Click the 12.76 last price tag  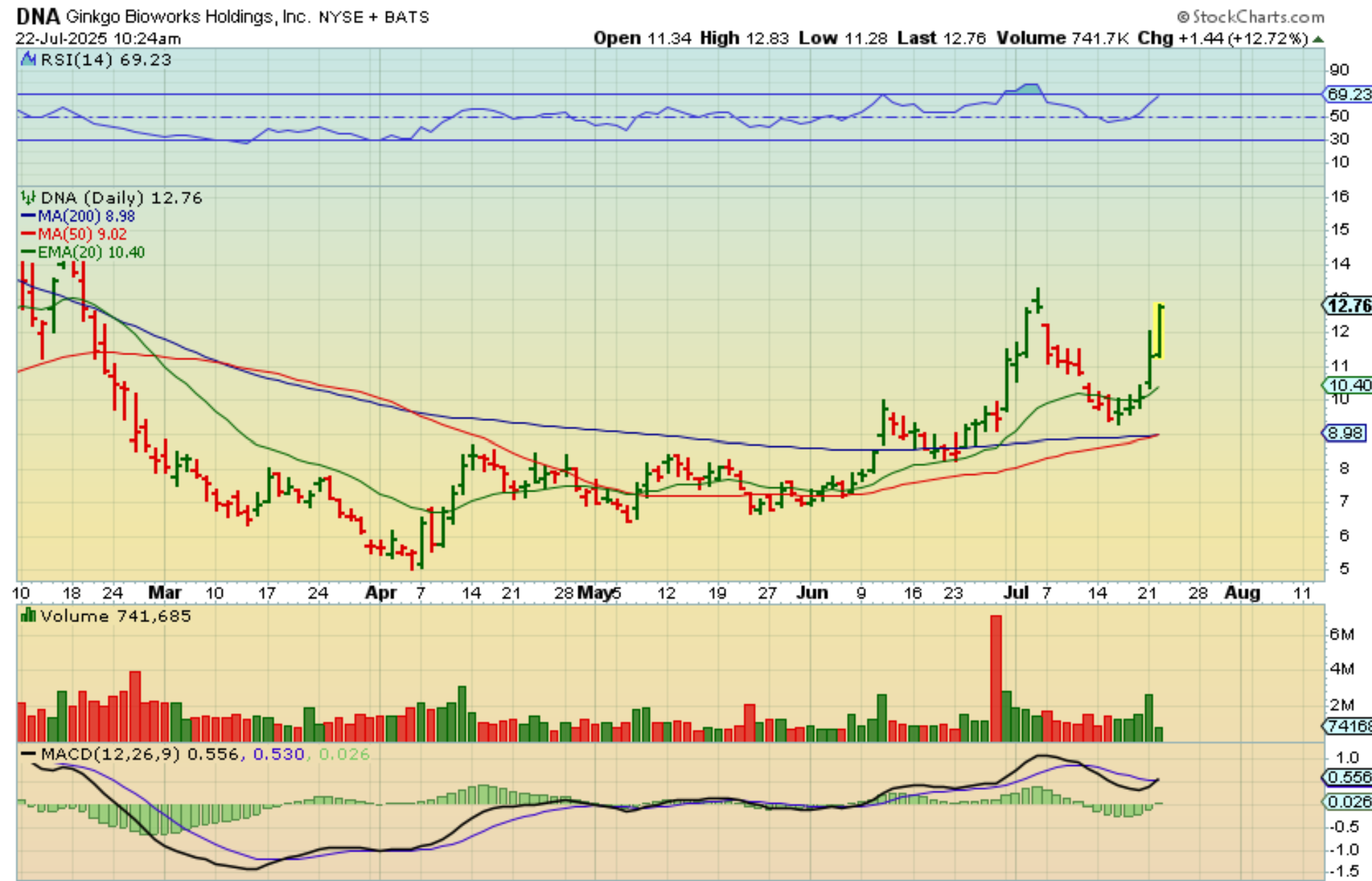click(x=1347, y=305)
